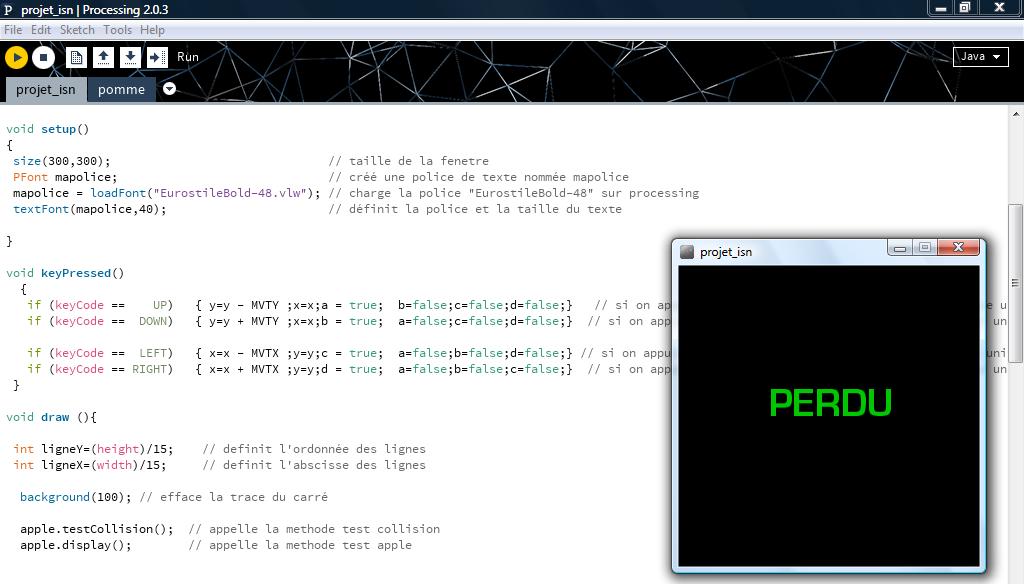Create a new sketch file icon

[x=77, y=58]
